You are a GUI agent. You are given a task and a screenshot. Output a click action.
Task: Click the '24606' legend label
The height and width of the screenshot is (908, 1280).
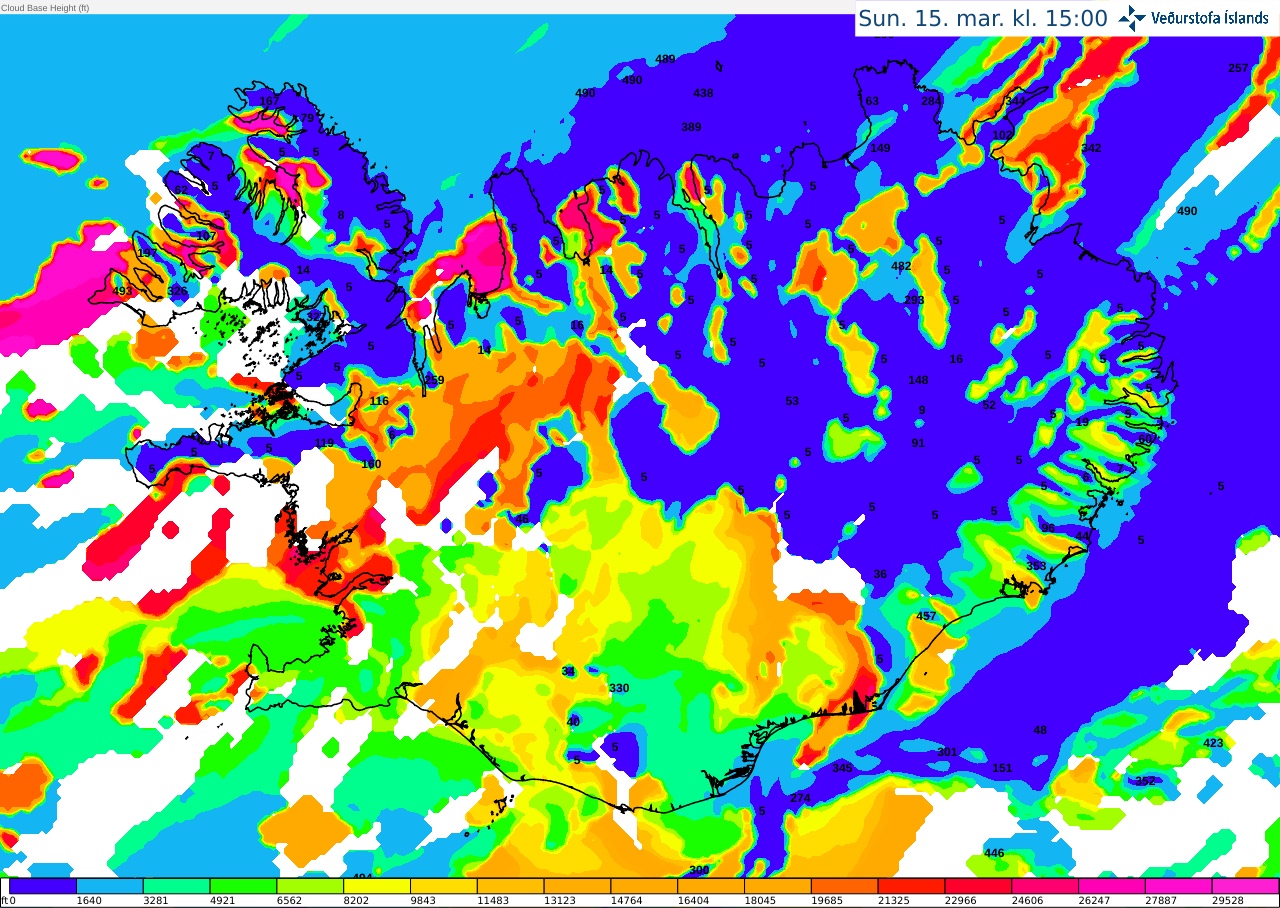click(x=1027, y=901)
